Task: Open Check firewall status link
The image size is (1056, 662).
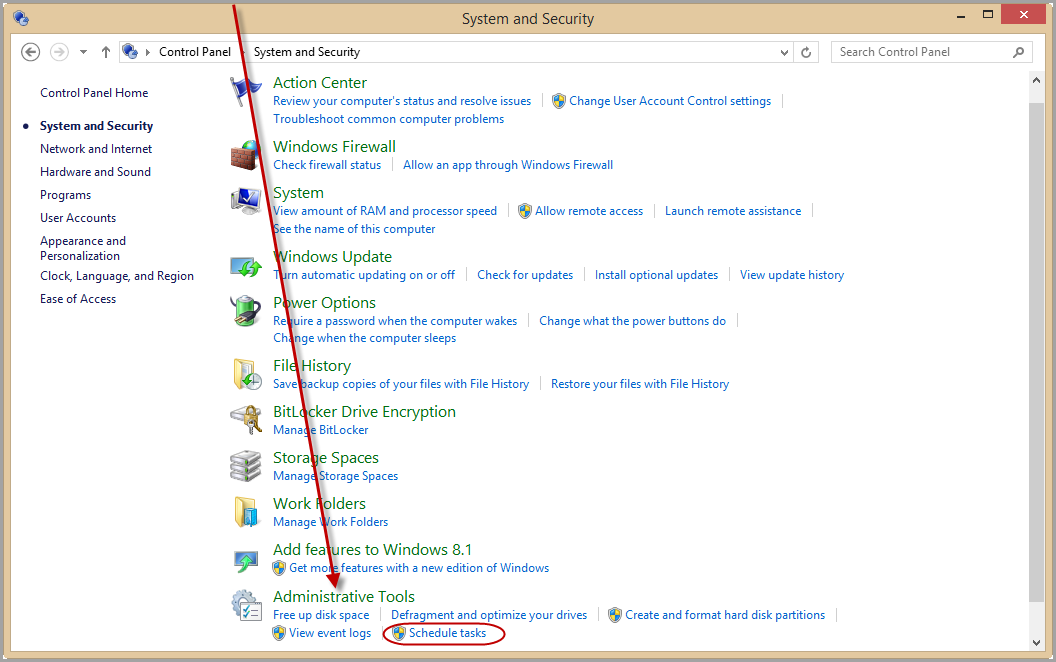Action: click(x=327, y=165)
